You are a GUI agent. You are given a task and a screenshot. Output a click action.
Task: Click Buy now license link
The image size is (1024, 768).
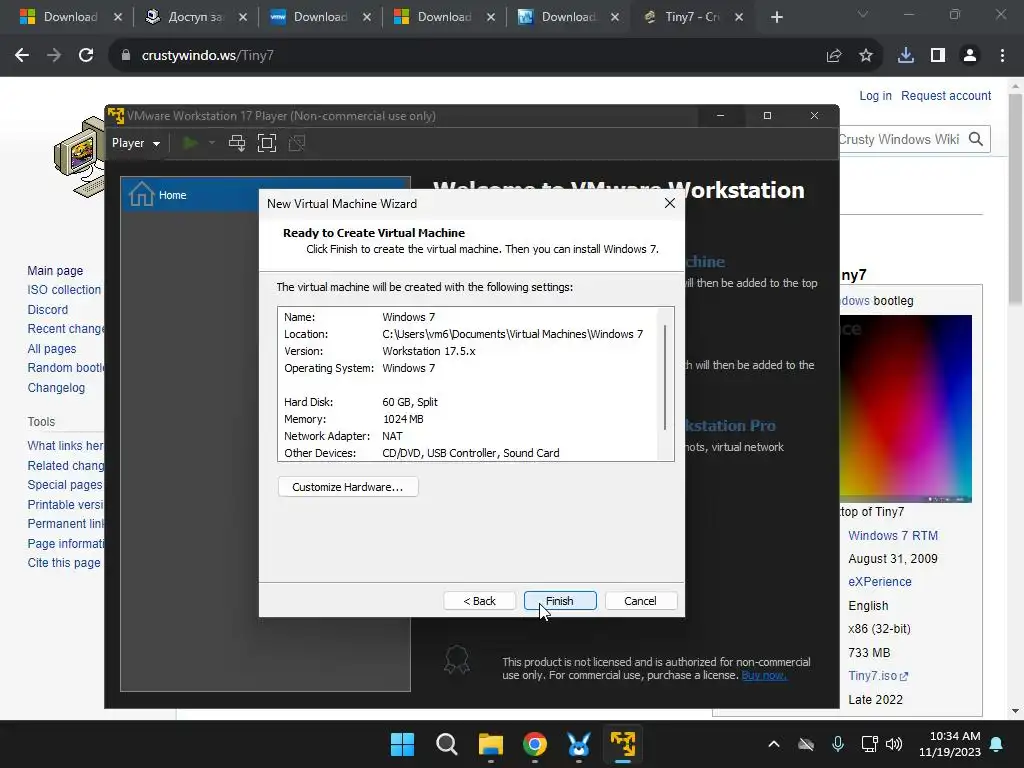763,676
